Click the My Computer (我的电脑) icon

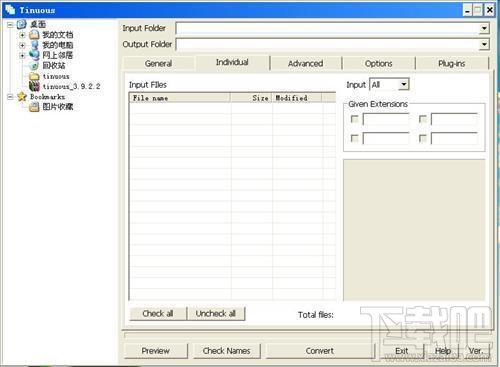[x=34, y=45]
